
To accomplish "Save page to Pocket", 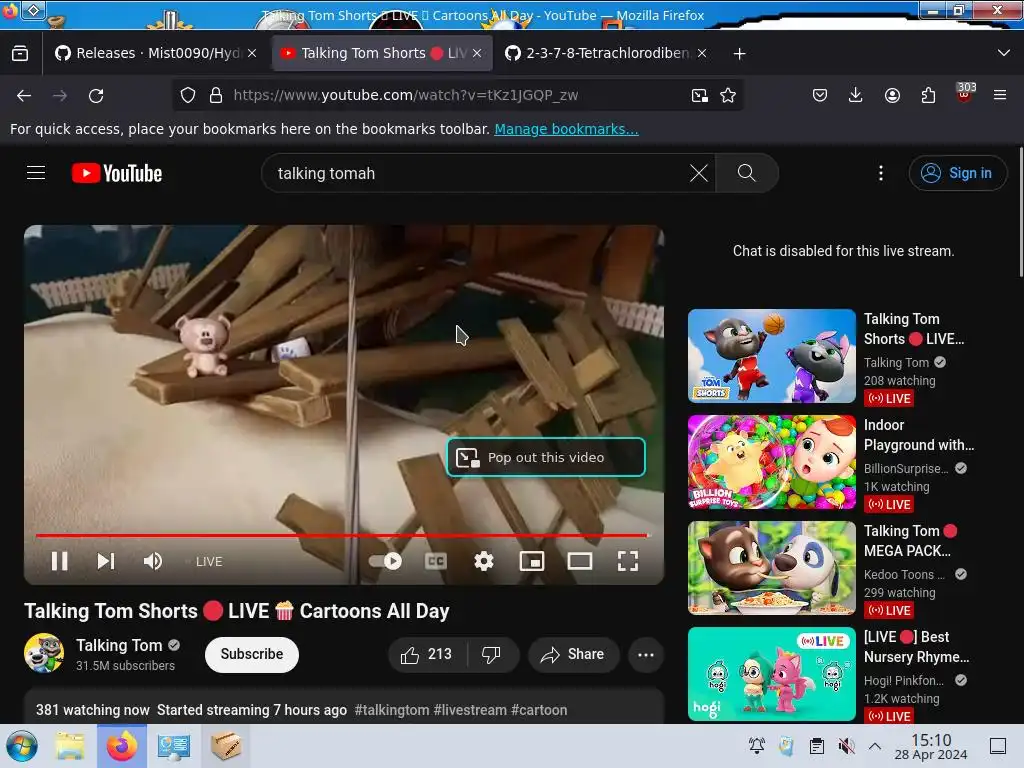I will [820, 95].
